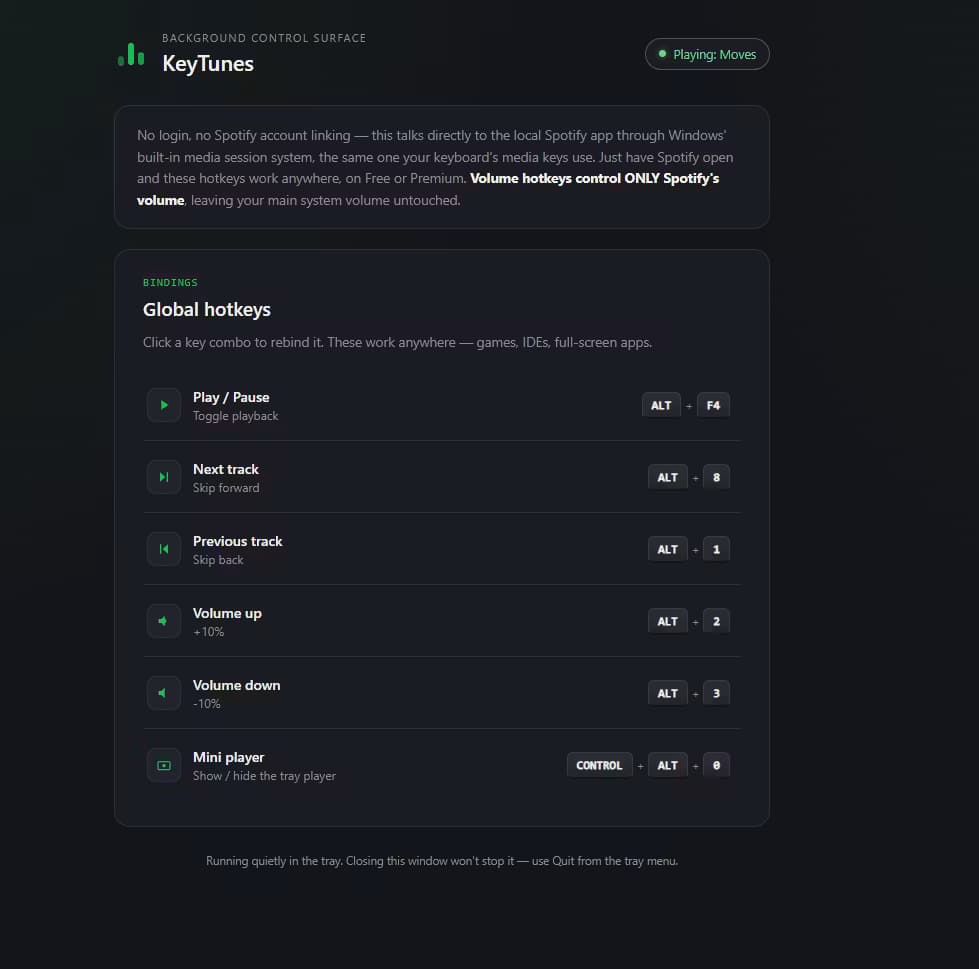Screen dimensions: 979x969
Task: Click the Play / Pause row icon
Action: click(164, 405)
